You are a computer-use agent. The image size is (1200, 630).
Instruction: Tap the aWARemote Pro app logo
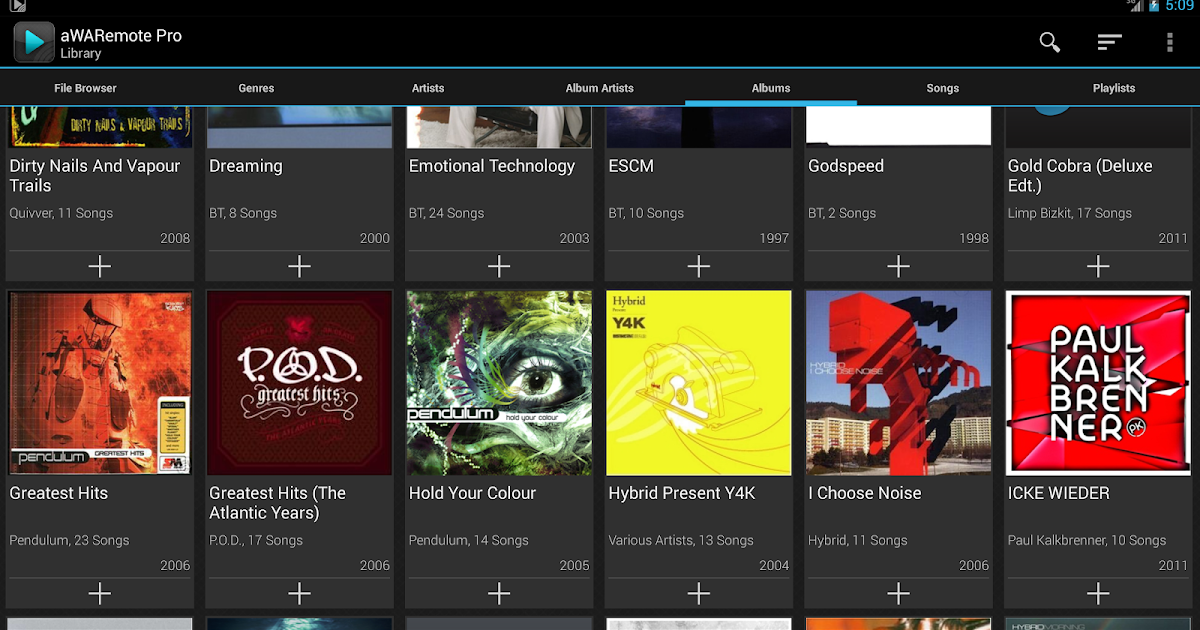point(33,42)
